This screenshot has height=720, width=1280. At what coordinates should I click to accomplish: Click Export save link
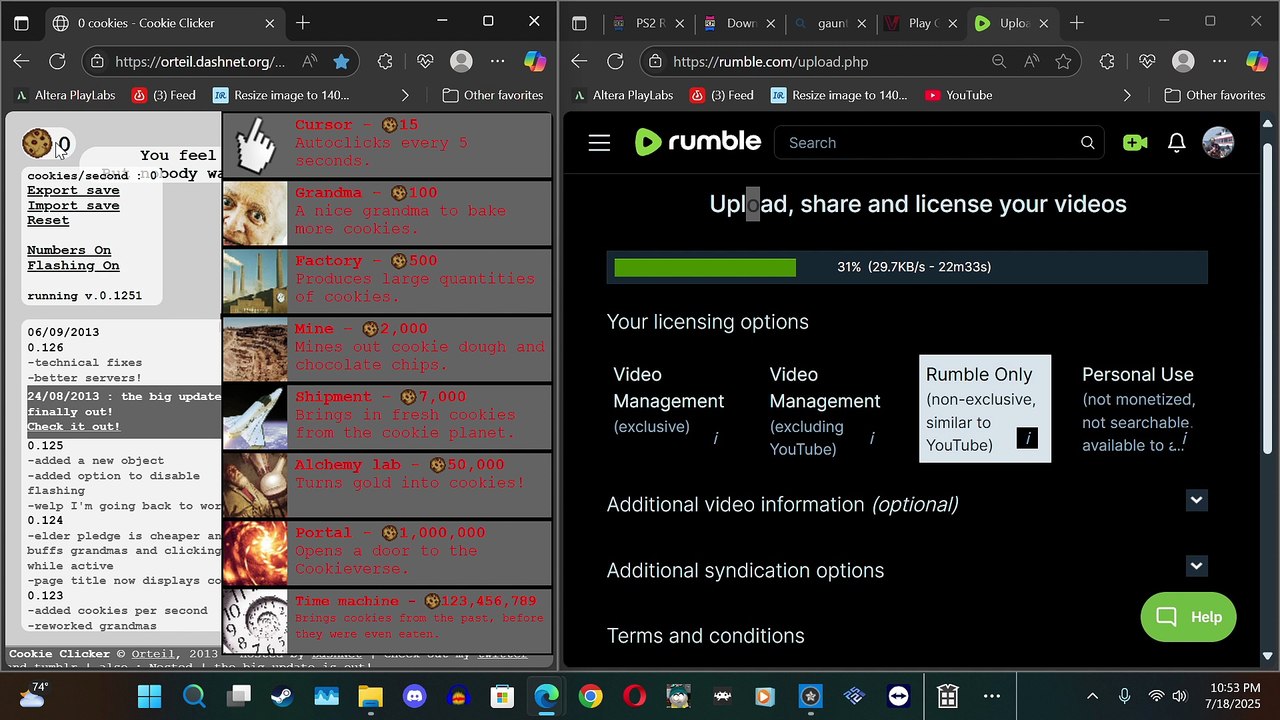pos(73,190)
